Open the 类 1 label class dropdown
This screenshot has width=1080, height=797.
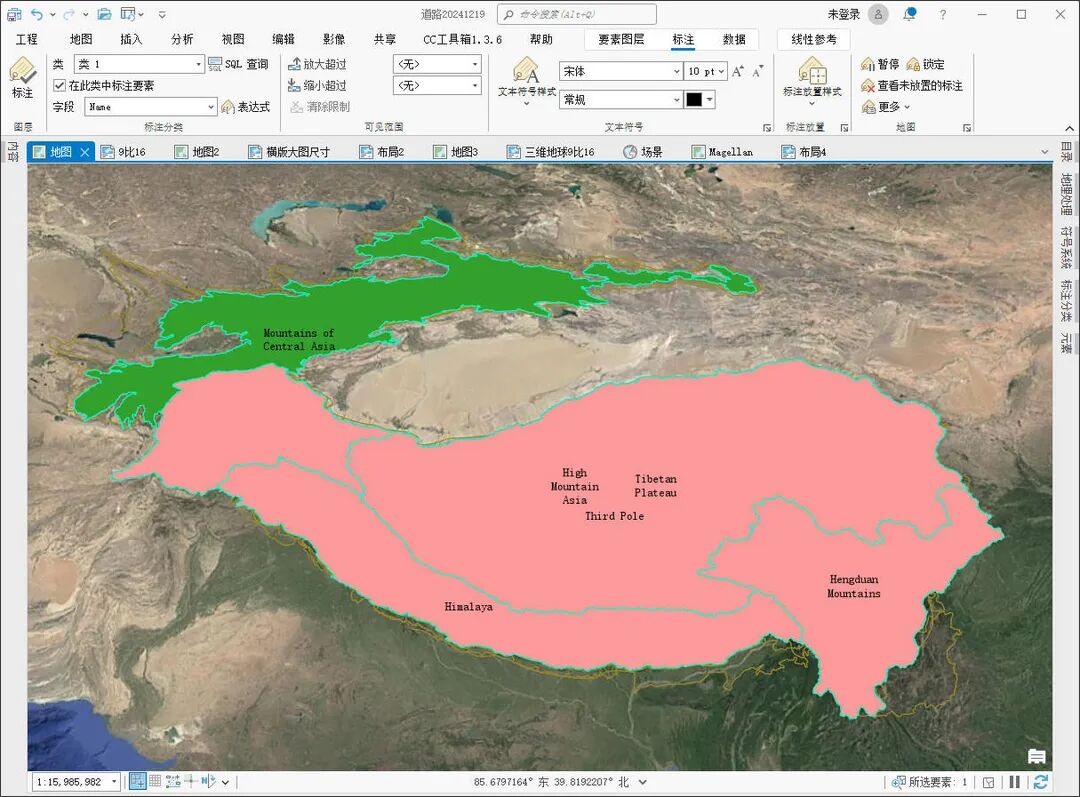coord(140,64)
